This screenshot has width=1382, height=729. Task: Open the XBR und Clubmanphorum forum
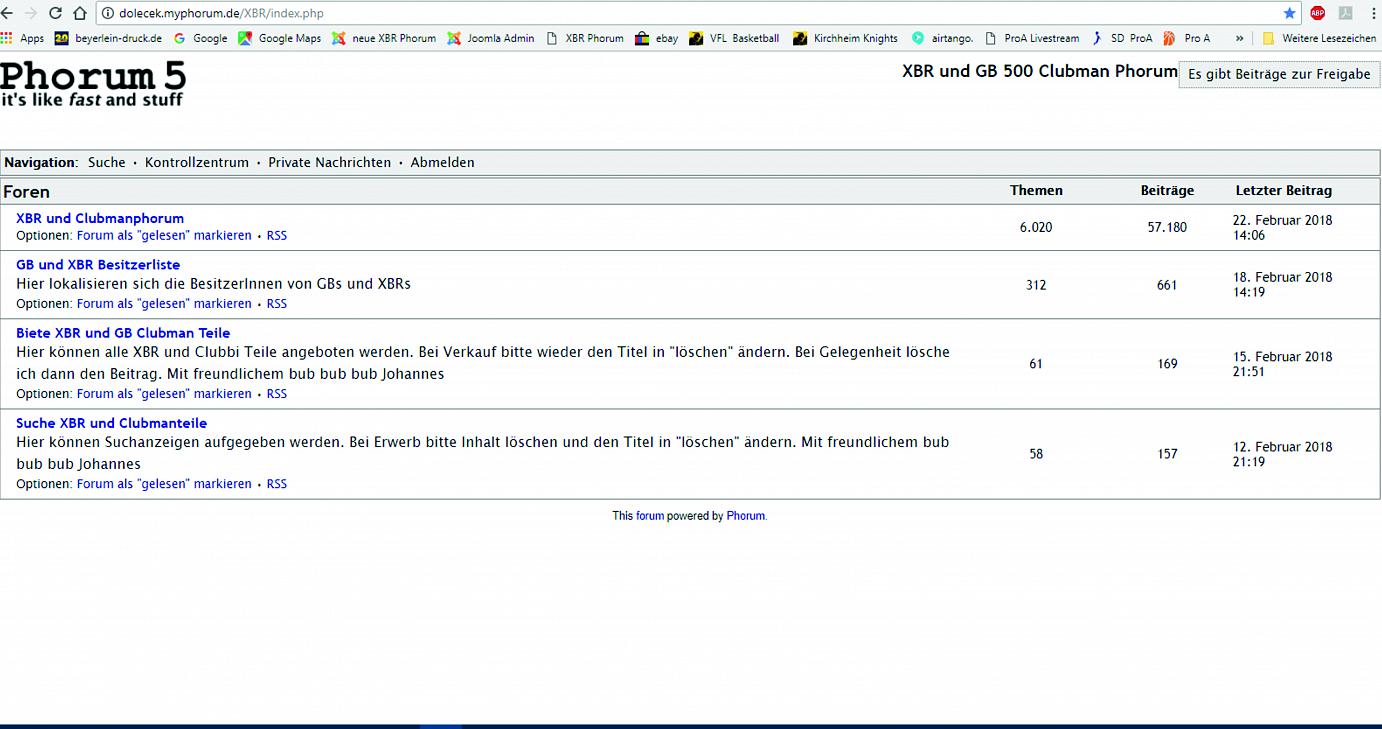point(100,218)
